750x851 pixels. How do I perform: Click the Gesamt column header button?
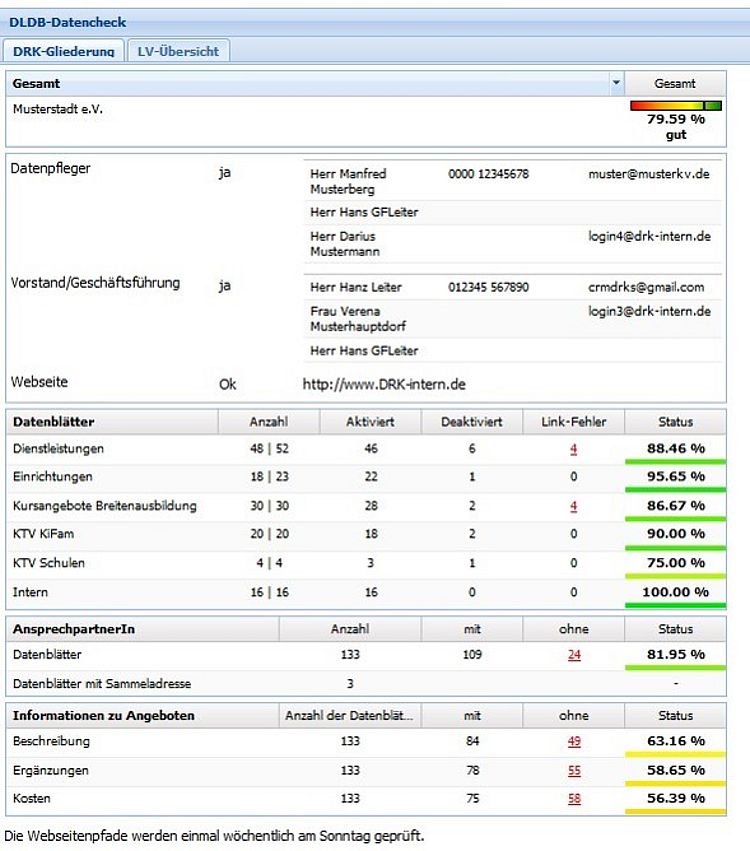(675, 83)
